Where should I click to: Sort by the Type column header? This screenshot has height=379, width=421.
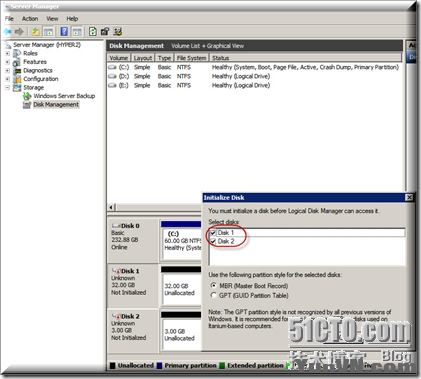tap(164, 58)
